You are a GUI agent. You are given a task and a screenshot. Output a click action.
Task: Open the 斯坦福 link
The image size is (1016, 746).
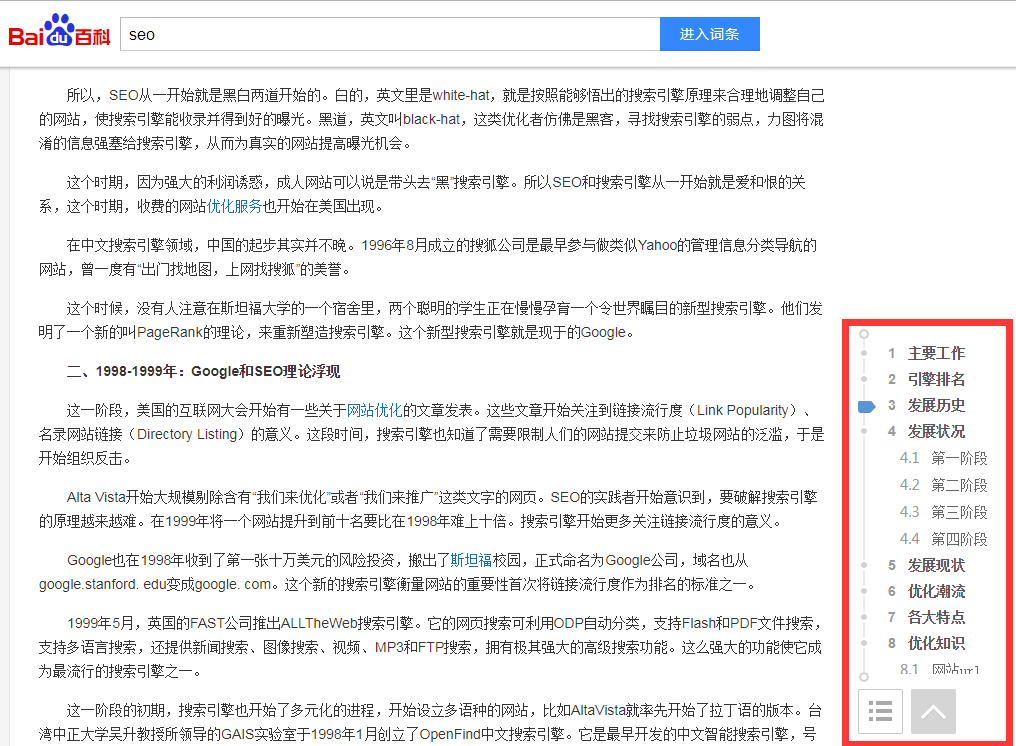click(471, 560)
